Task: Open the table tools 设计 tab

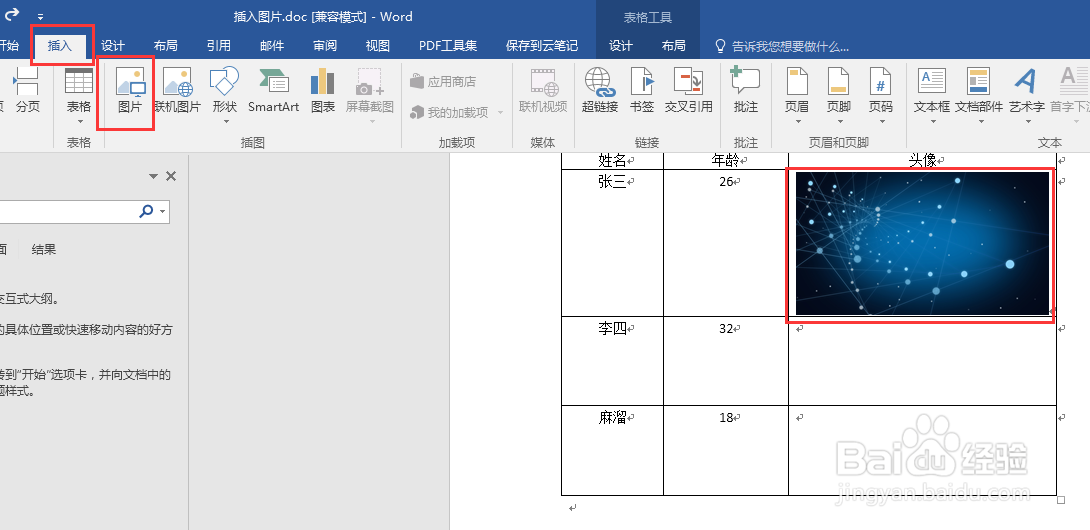Action: (x=621, y=46)
